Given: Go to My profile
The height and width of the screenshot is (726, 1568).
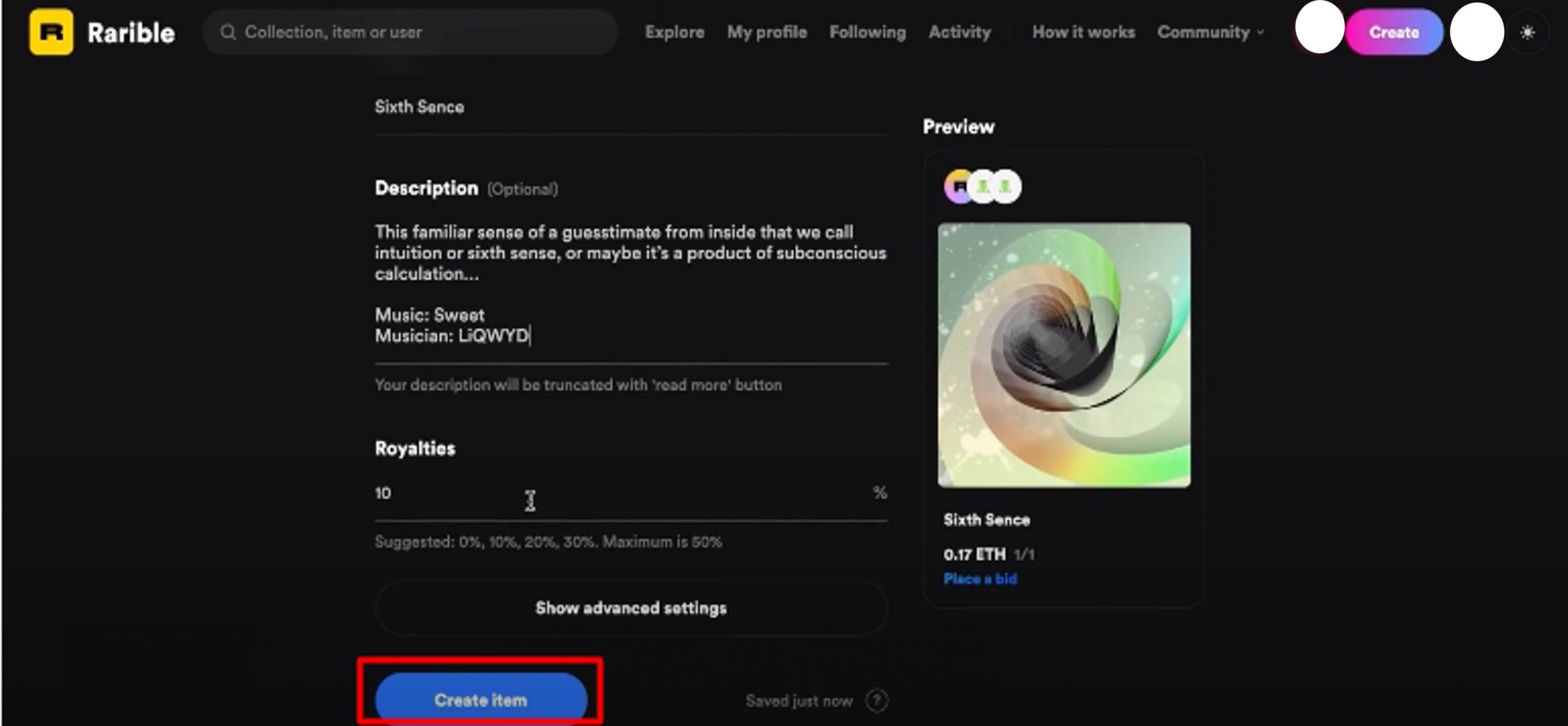Looking at the screenshot, I should pos(766,32).
